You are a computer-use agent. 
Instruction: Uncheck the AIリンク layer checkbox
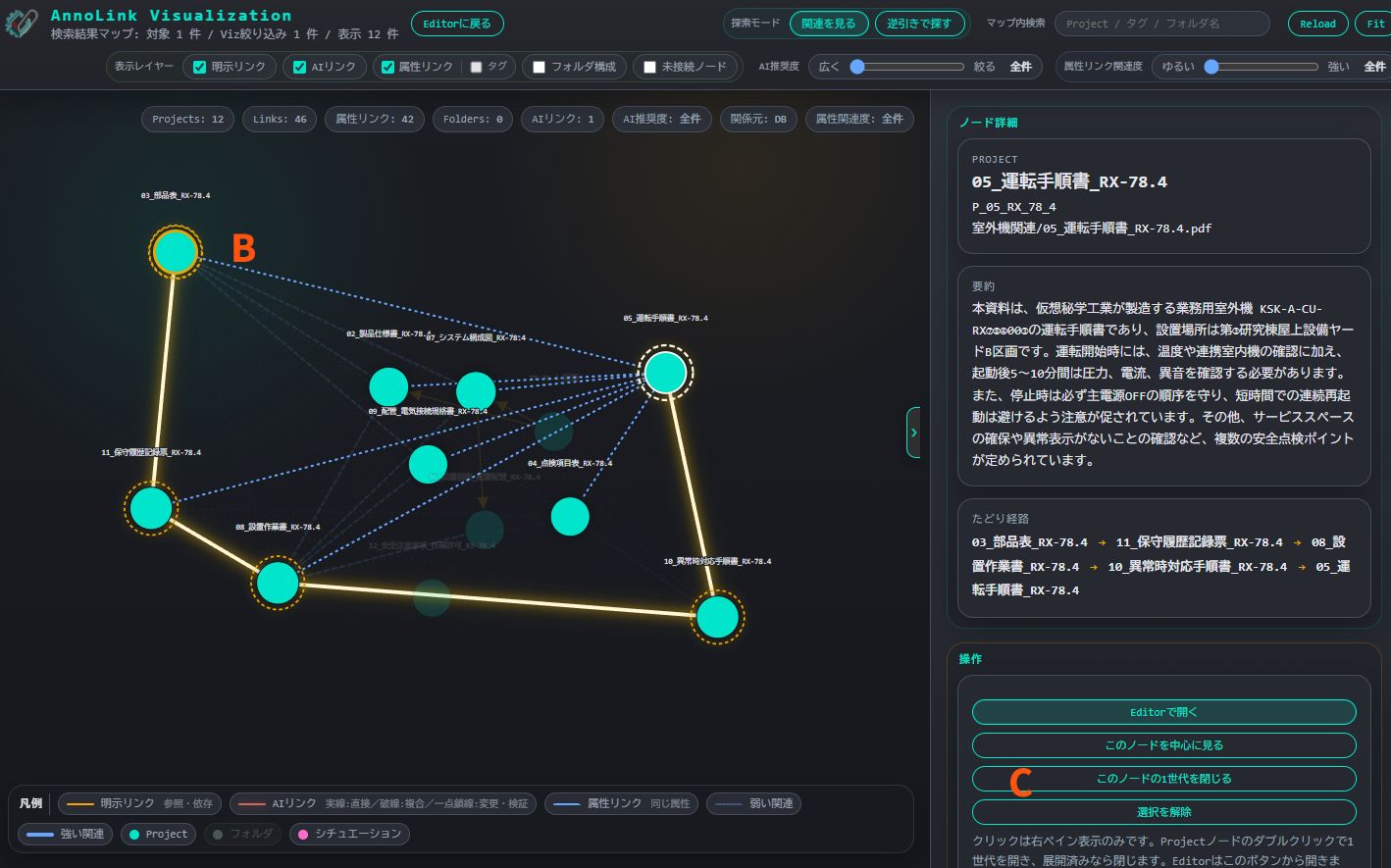[x=300, y=67]
